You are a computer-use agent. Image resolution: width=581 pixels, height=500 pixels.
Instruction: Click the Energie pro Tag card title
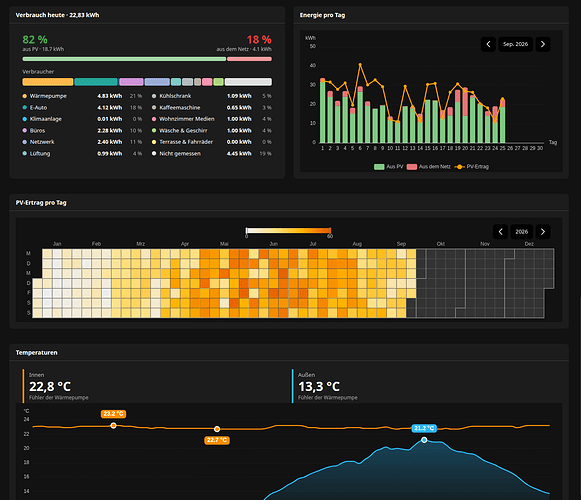[x=322, y=15]
